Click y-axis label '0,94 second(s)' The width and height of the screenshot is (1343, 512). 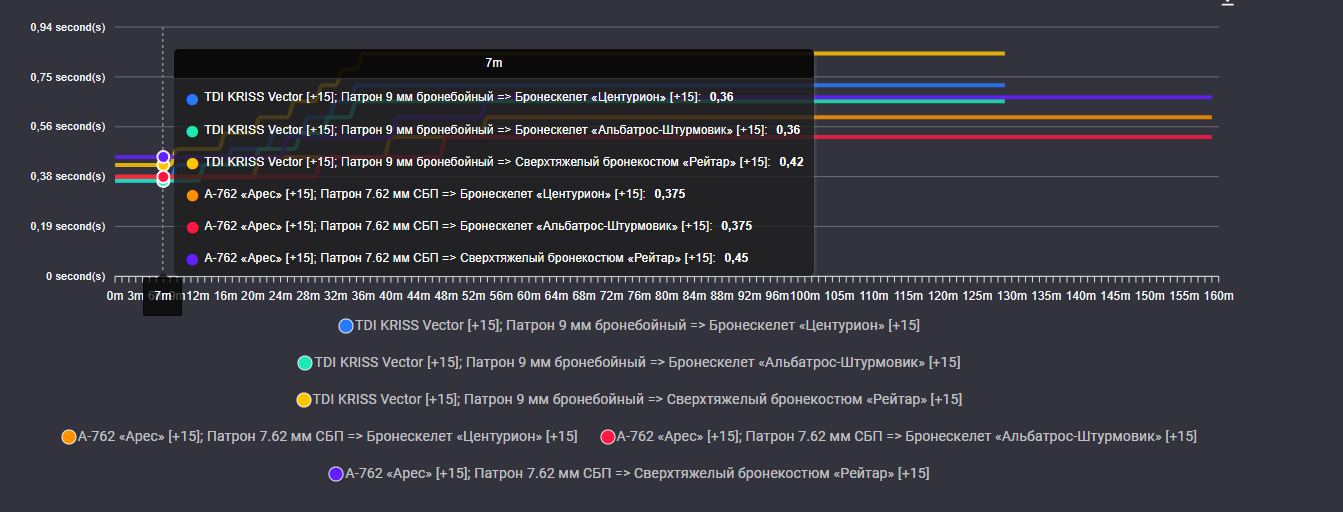pos(68,27)
